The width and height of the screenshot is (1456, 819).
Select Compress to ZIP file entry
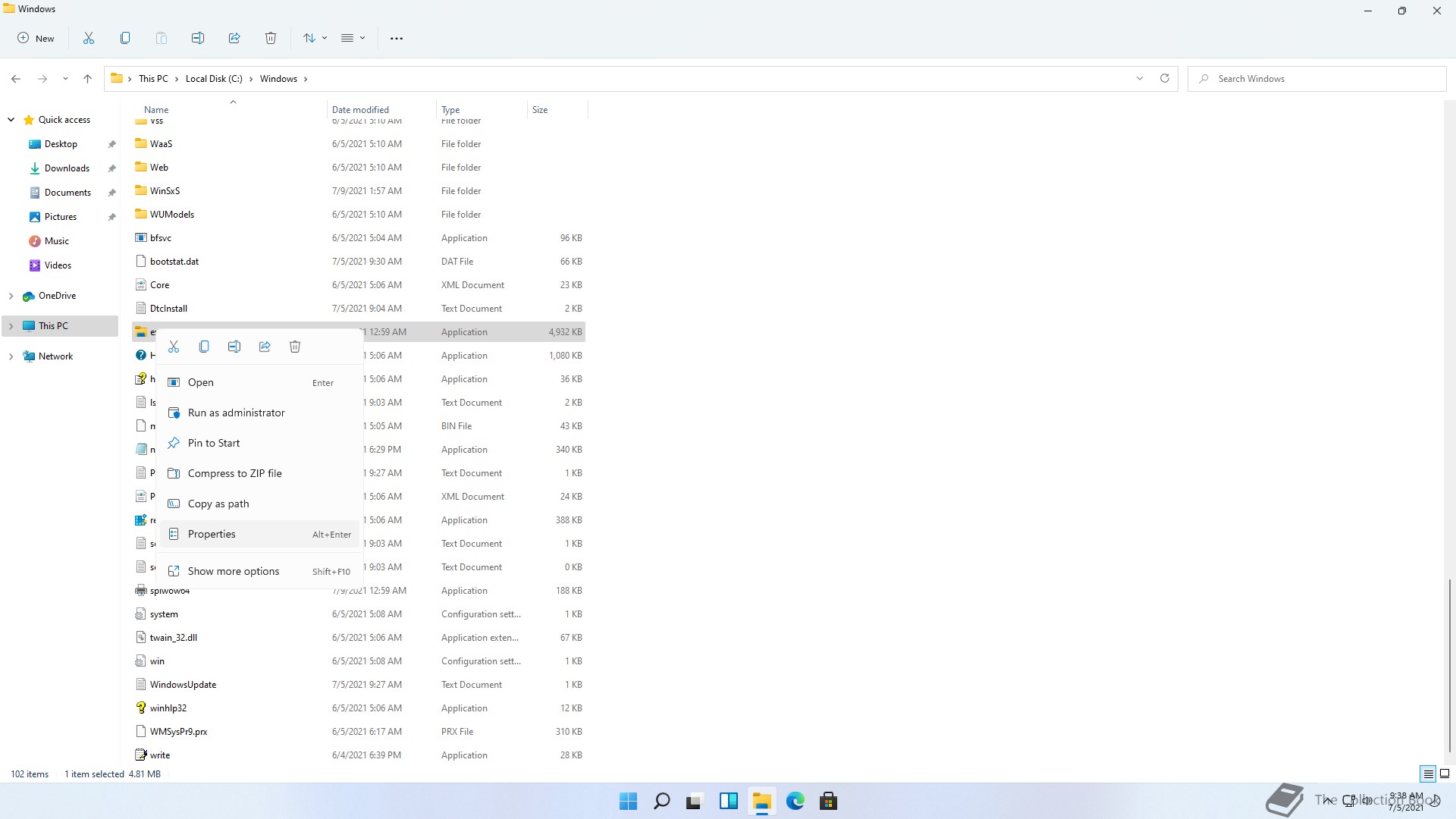[259, 474]
